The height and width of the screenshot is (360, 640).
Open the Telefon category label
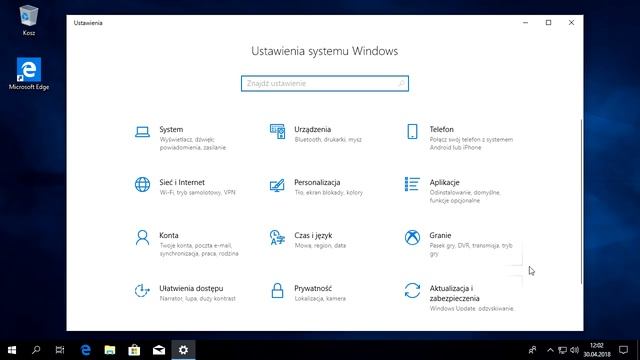(x=441, y=129)
